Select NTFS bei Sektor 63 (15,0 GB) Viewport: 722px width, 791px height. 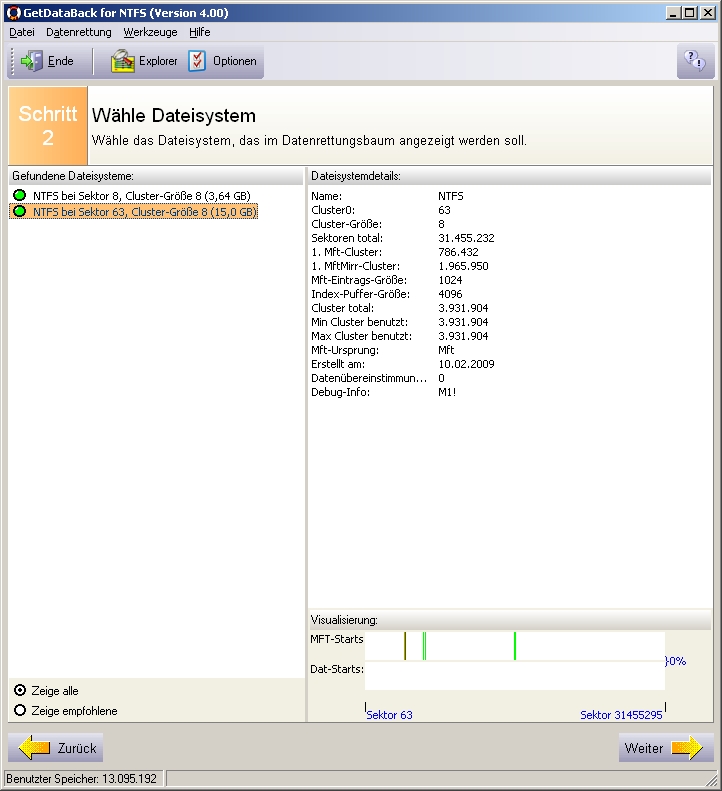(x=145, y=211)
